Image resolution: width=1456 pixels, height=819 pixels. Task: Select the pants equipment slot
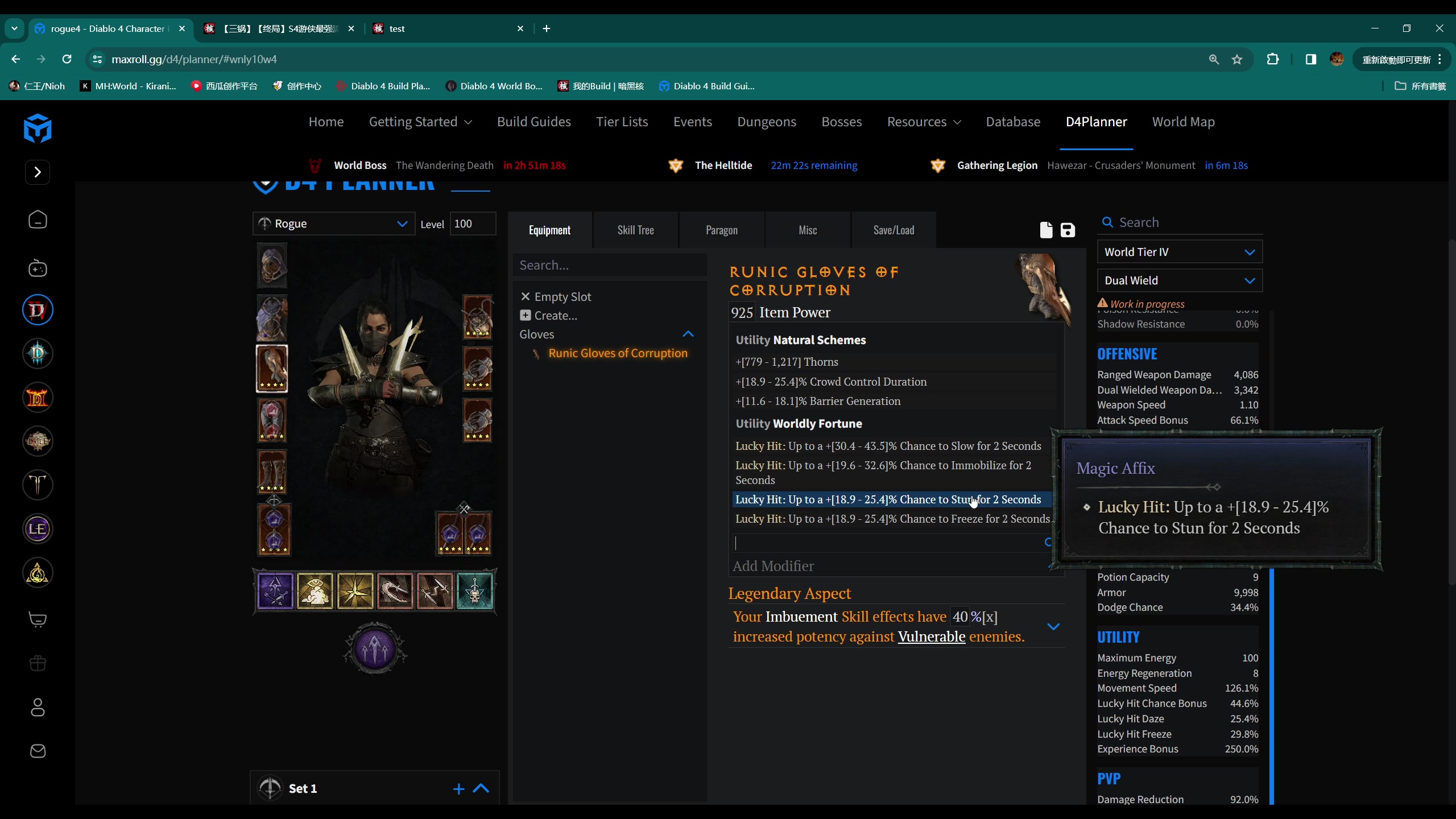coord(272,420)
